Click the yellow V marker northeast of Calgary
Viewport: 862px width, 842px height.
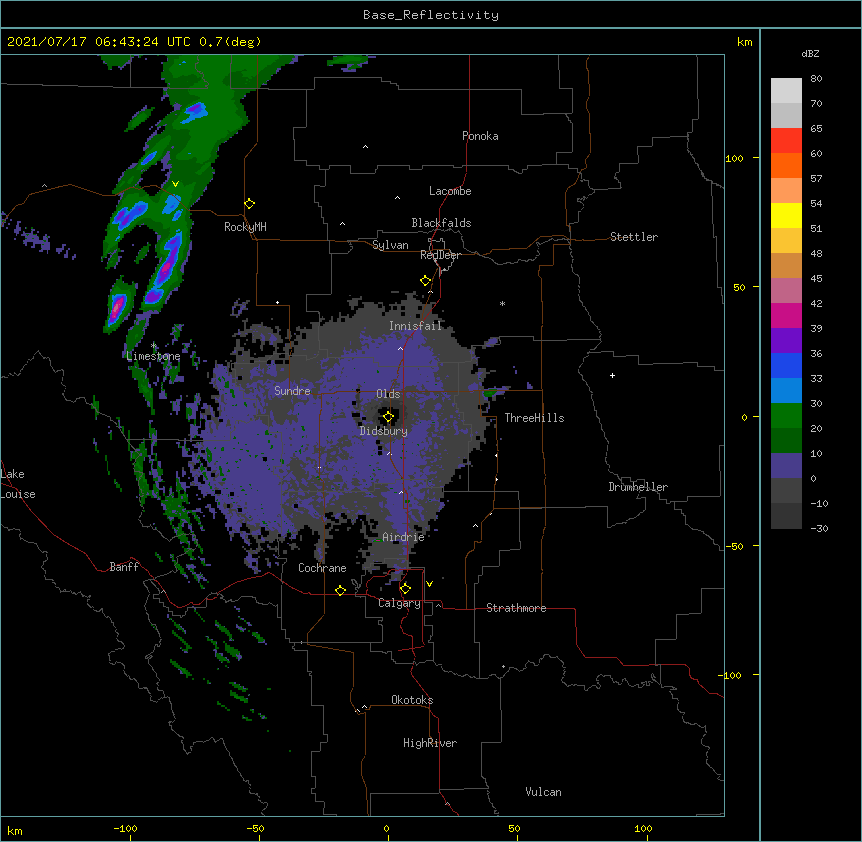coord(429,584)
